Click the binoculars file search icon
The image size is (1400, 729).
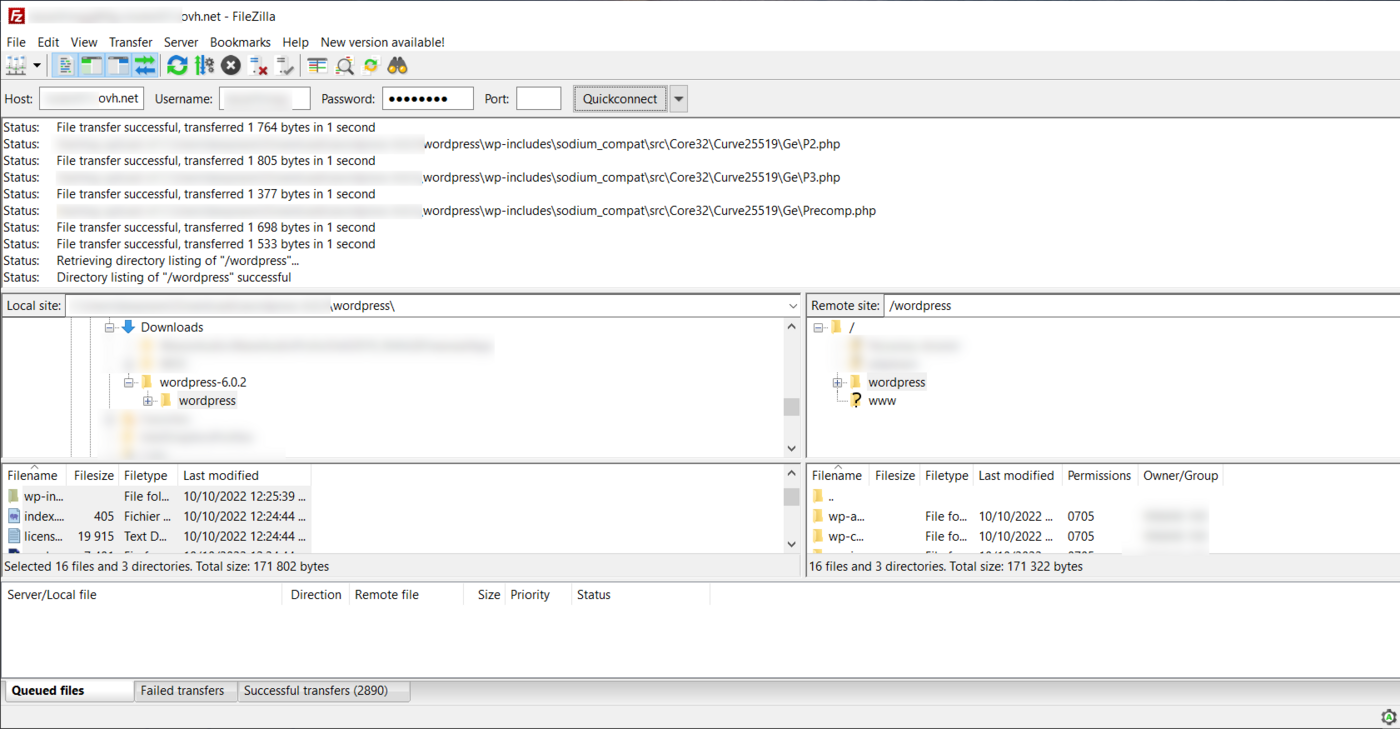coord(398,66)
